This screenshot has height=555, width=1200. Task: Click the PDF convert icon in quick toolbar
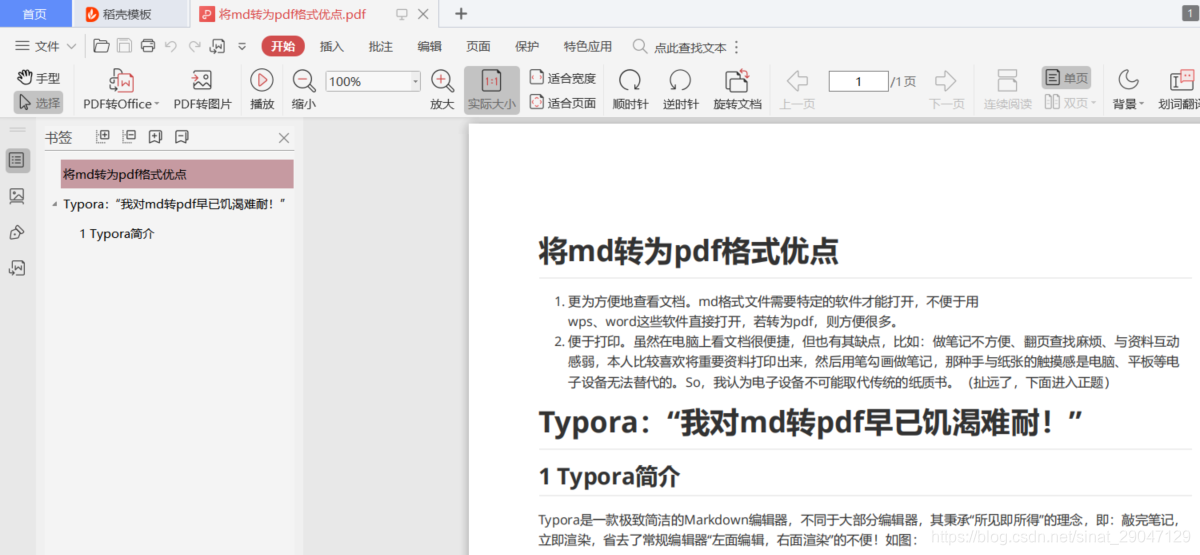point(217,46)
